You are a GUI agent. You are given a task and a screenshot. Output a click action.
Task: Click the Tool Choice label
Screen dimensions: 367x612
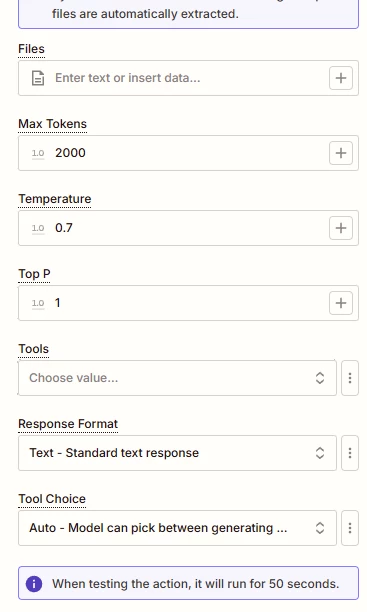[52, 499]
